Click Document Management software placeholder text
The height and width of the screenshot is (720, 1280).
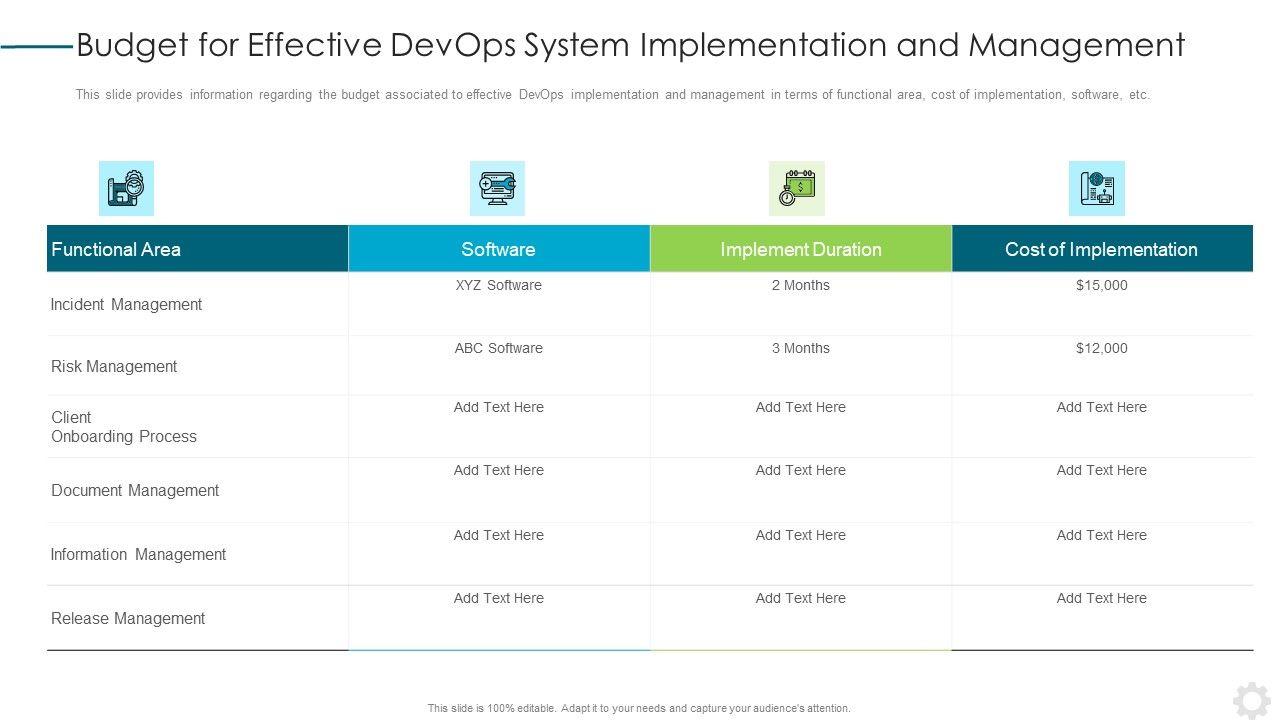point(498,471)
